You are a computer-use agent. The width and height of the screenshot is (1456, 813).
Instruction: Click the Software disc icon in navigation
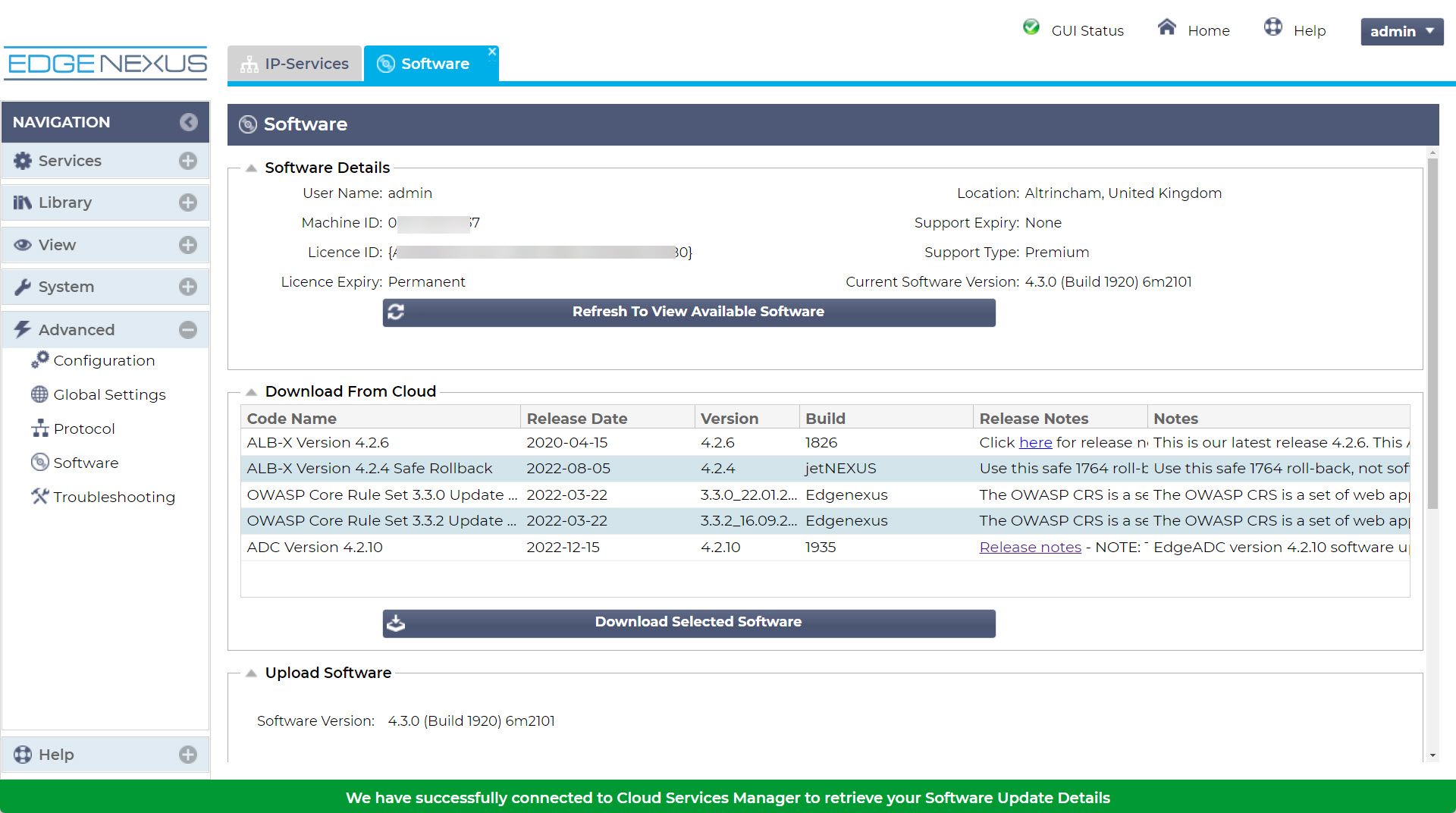coord(39,463)
